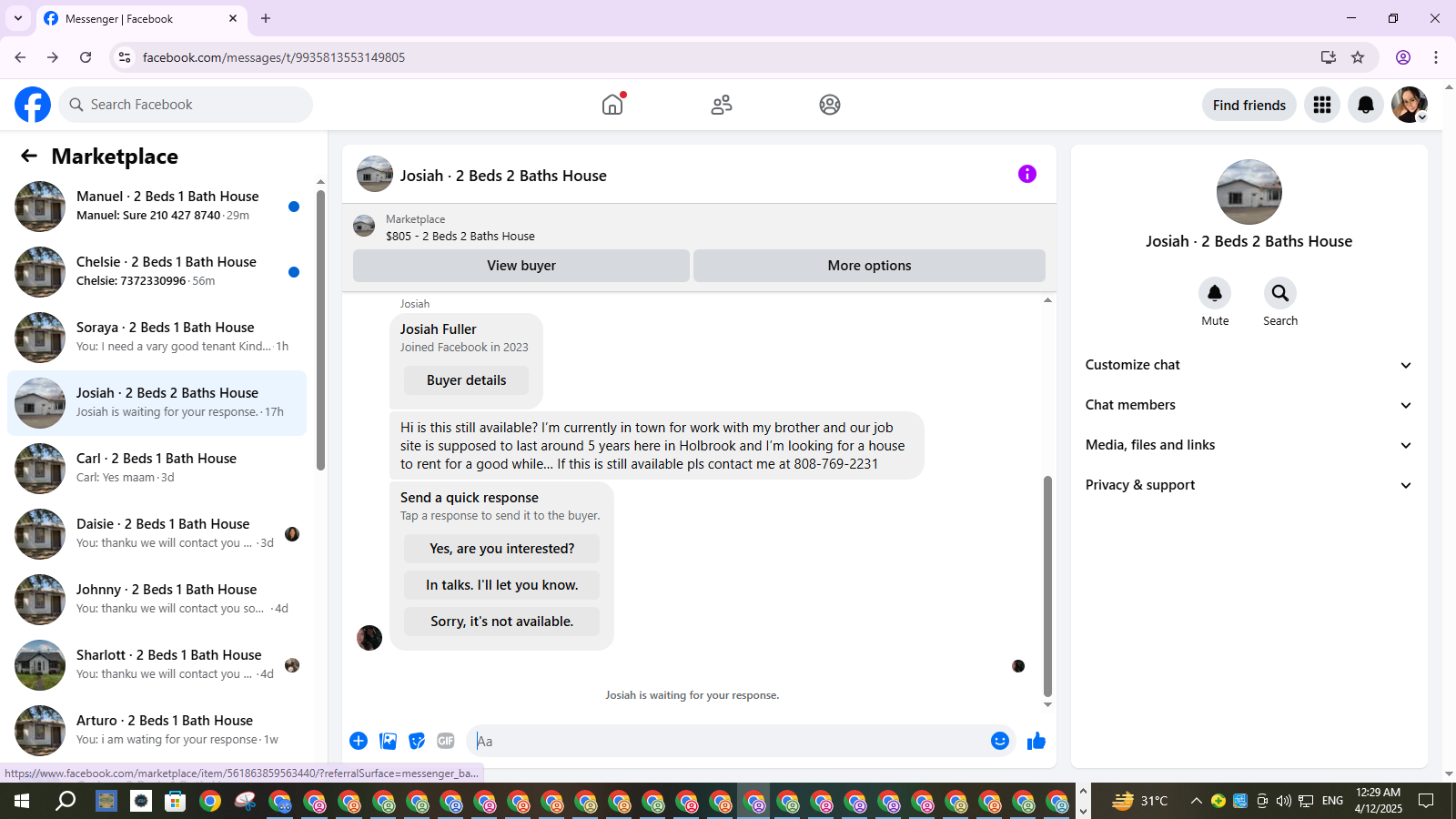
Task: Open the ENG language indicator
Action: pos(1332,801)
